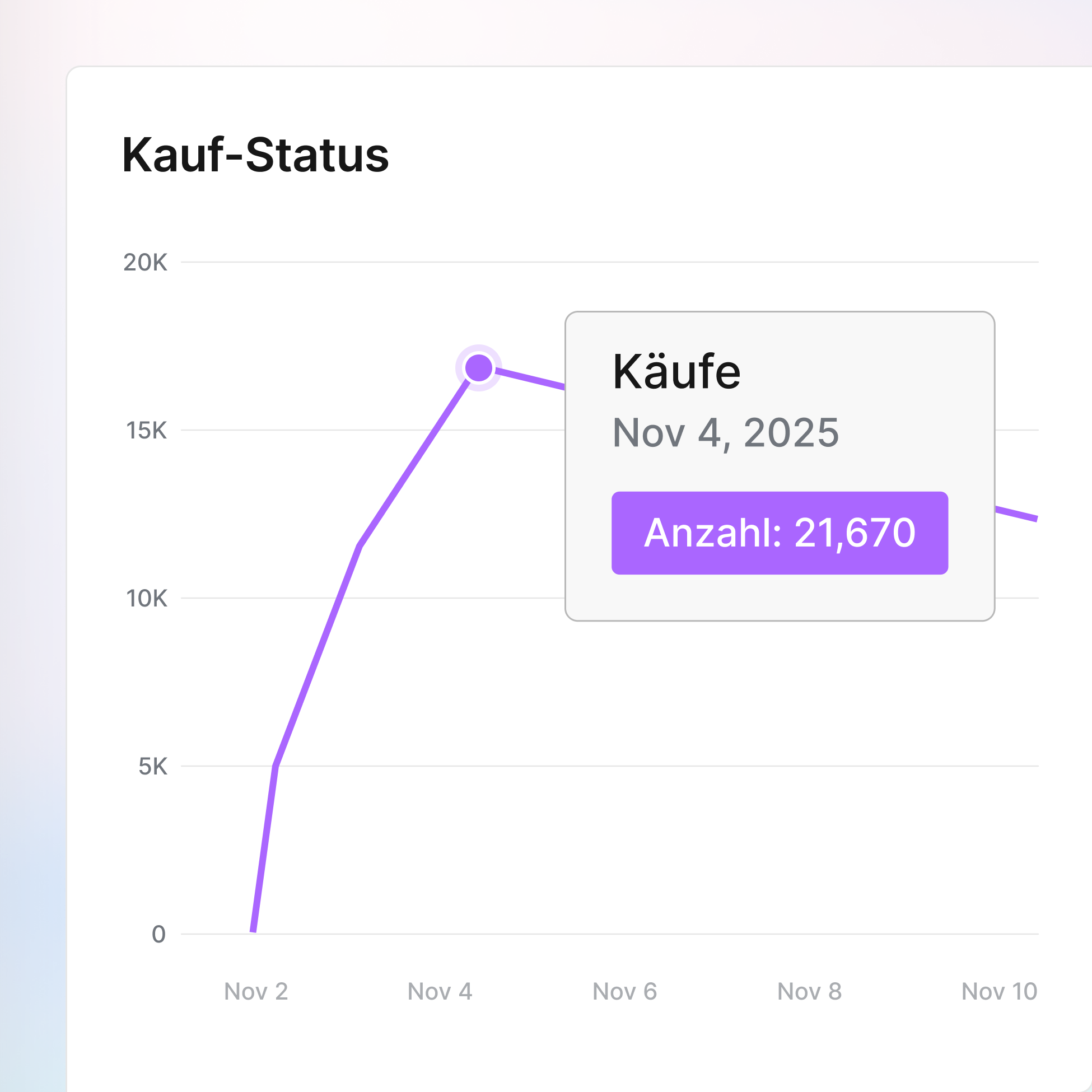The width and height of the screenshot is (1092, 1092).
Task: Click the line's bend between 10K and 15K
Action: pyautogui.click(x=360, y=546)
